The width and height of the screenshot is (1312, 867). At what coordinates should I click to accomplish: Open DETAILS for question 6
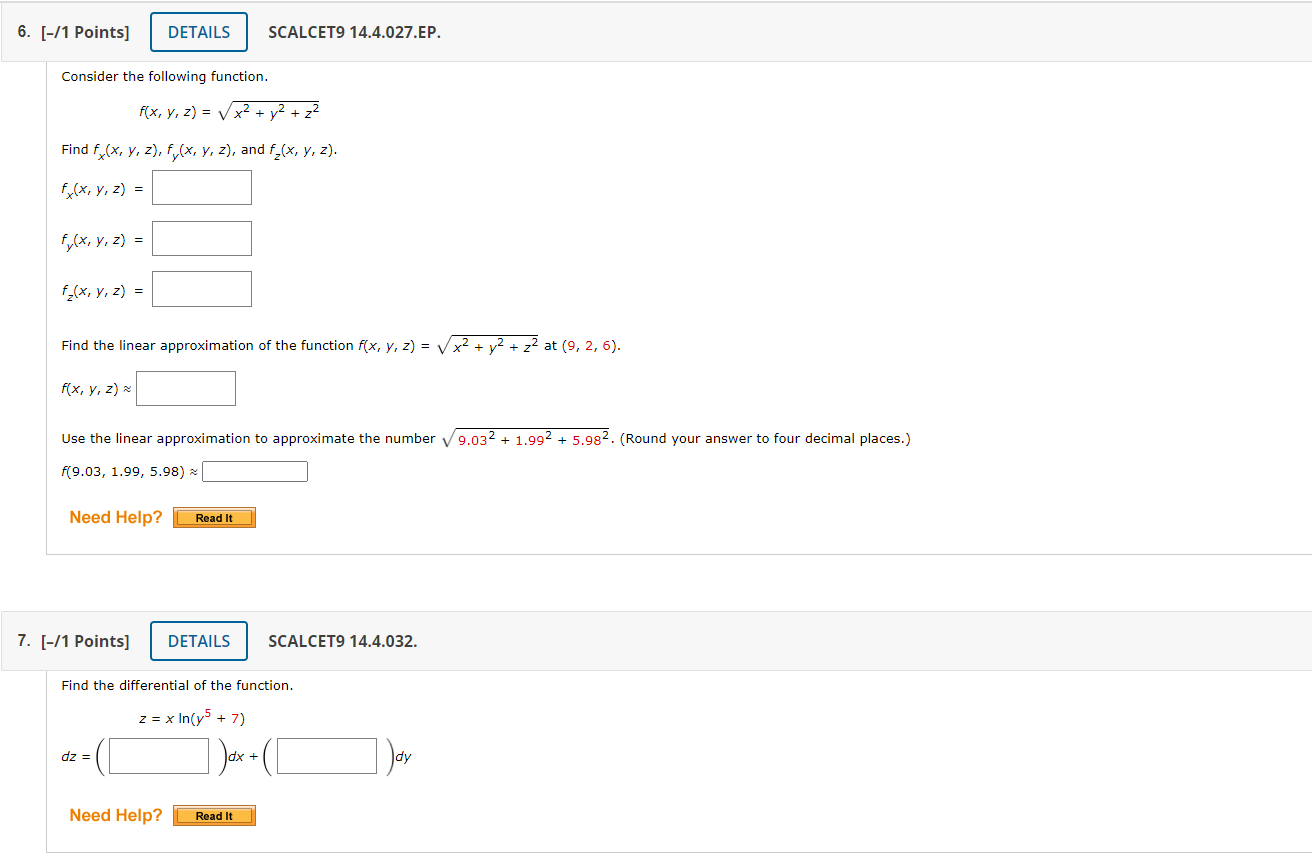(198, 31)
